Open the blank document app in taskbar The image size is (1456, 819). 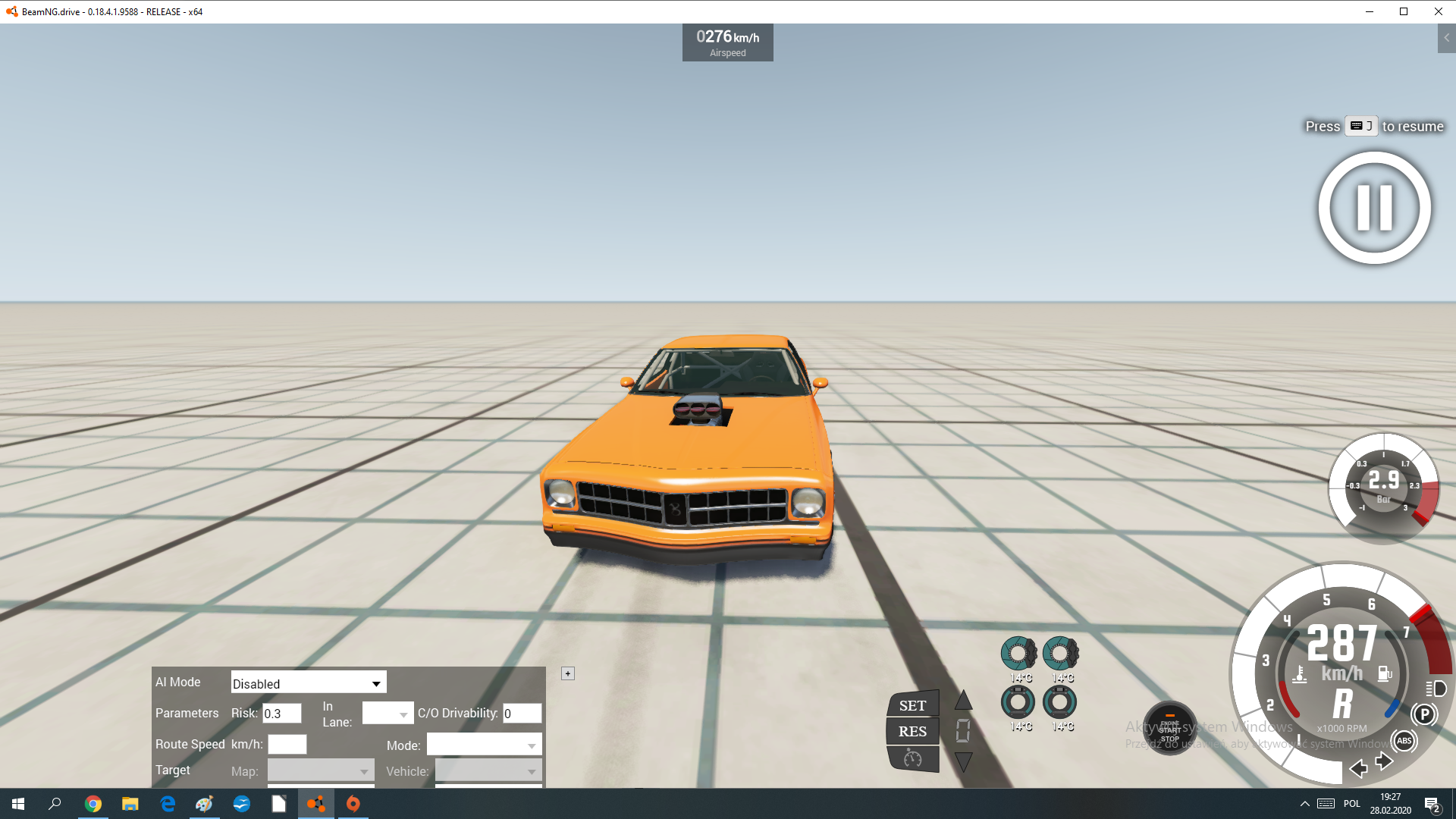(x=279, y=804)
